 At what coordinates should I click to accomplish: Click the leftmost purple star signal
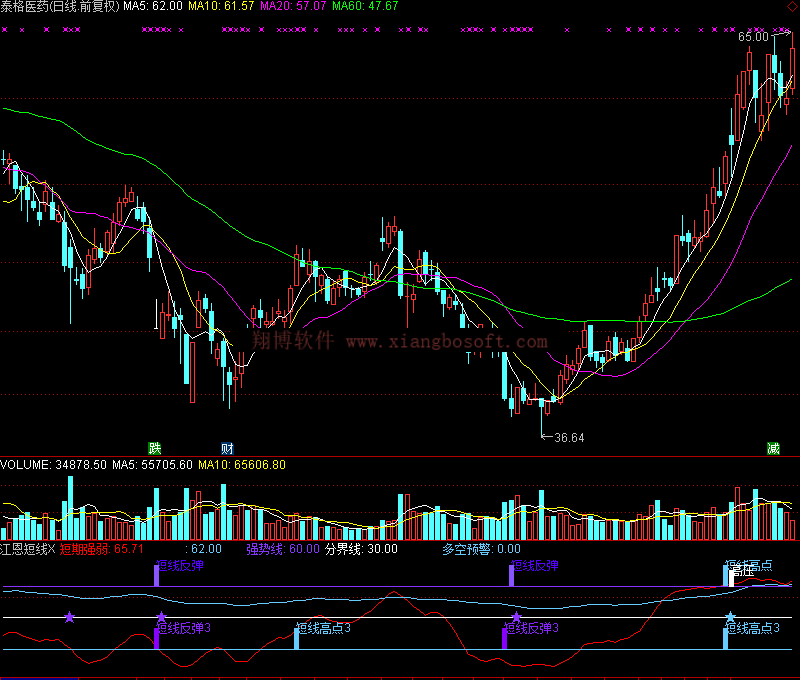tap(69, 617)
